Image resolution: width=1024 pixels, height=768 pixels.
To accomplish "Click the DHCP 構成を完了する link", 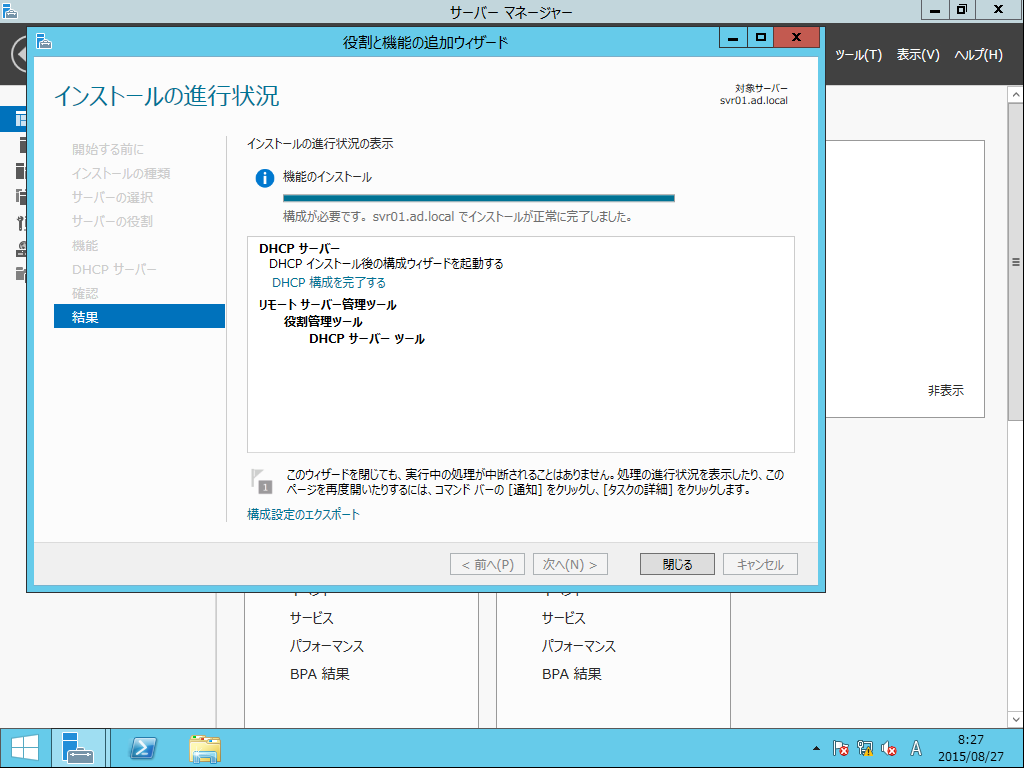I will click(x=328, y=283).
